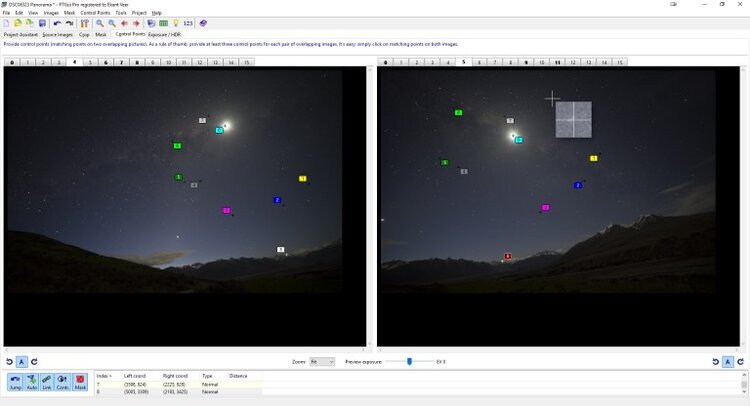Select image tab 0 in right pane
Image resolution: width=750 pixels, height=406 pixels.
[x=386, y=62]
